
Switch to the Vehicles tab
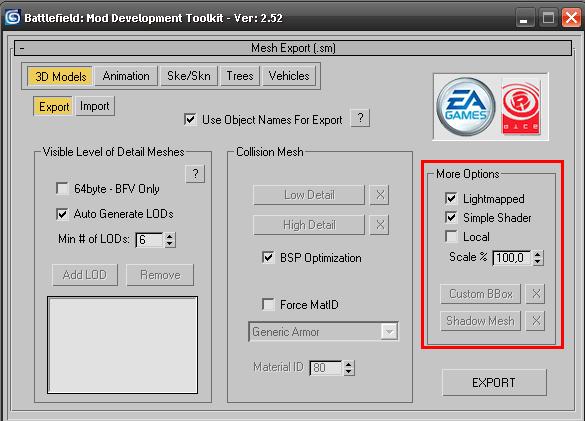tap(289, 76)
